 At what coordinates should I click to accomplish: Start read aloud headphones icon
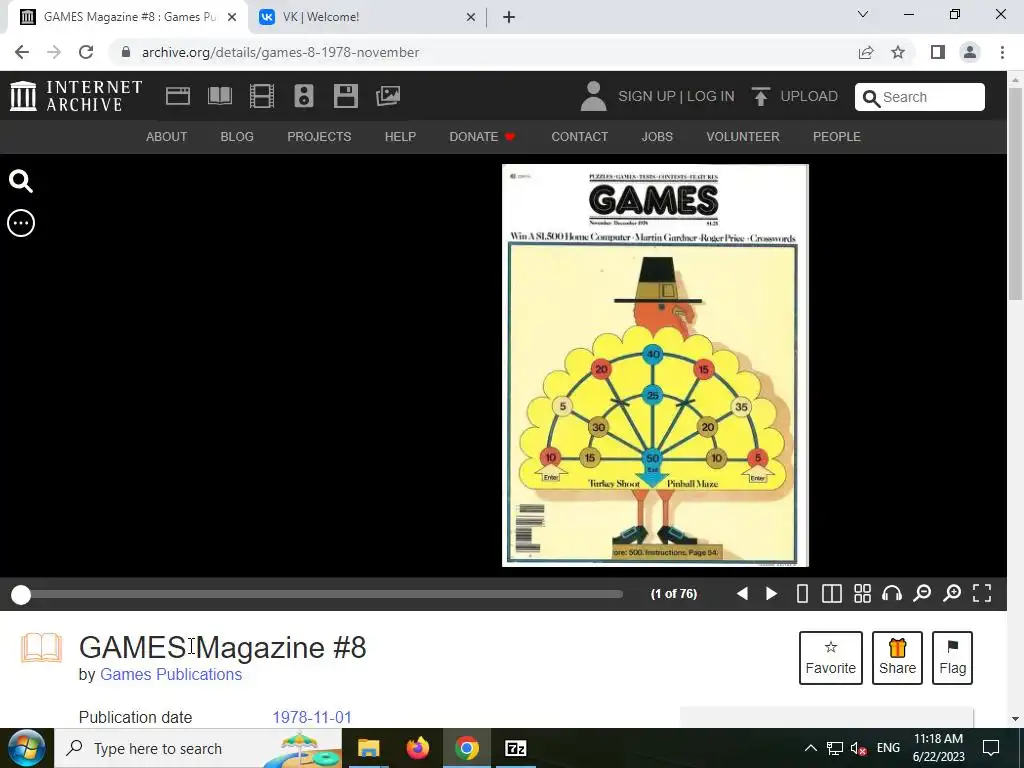(x=892, y=594)
